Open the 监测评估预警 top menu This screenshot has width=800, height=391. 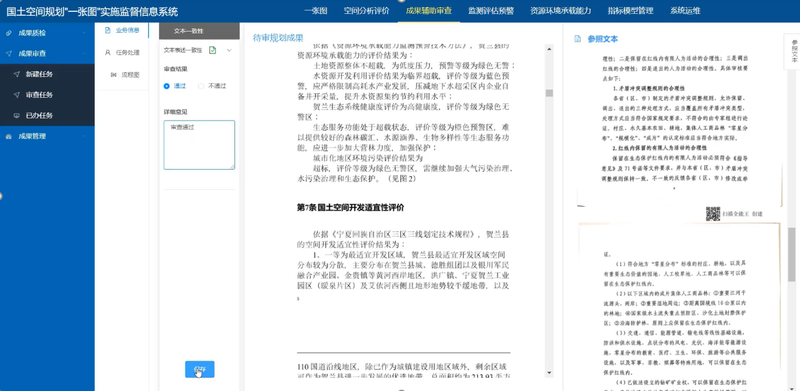[491, 10]
